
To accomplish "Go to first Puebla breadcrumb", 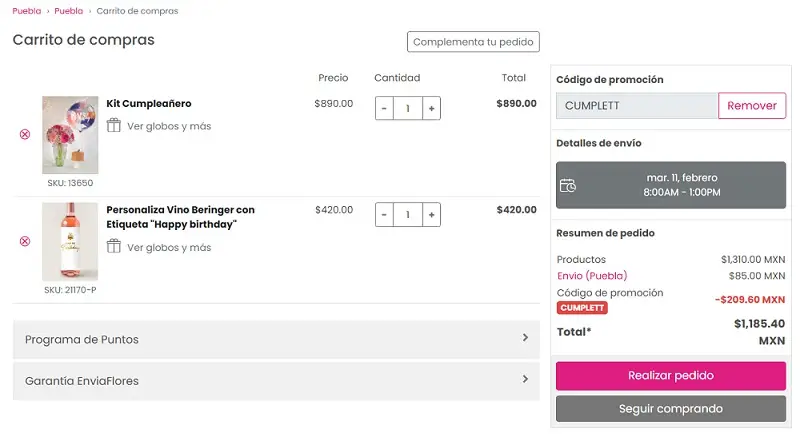I will pyautogui.click(x=27, y=11).
